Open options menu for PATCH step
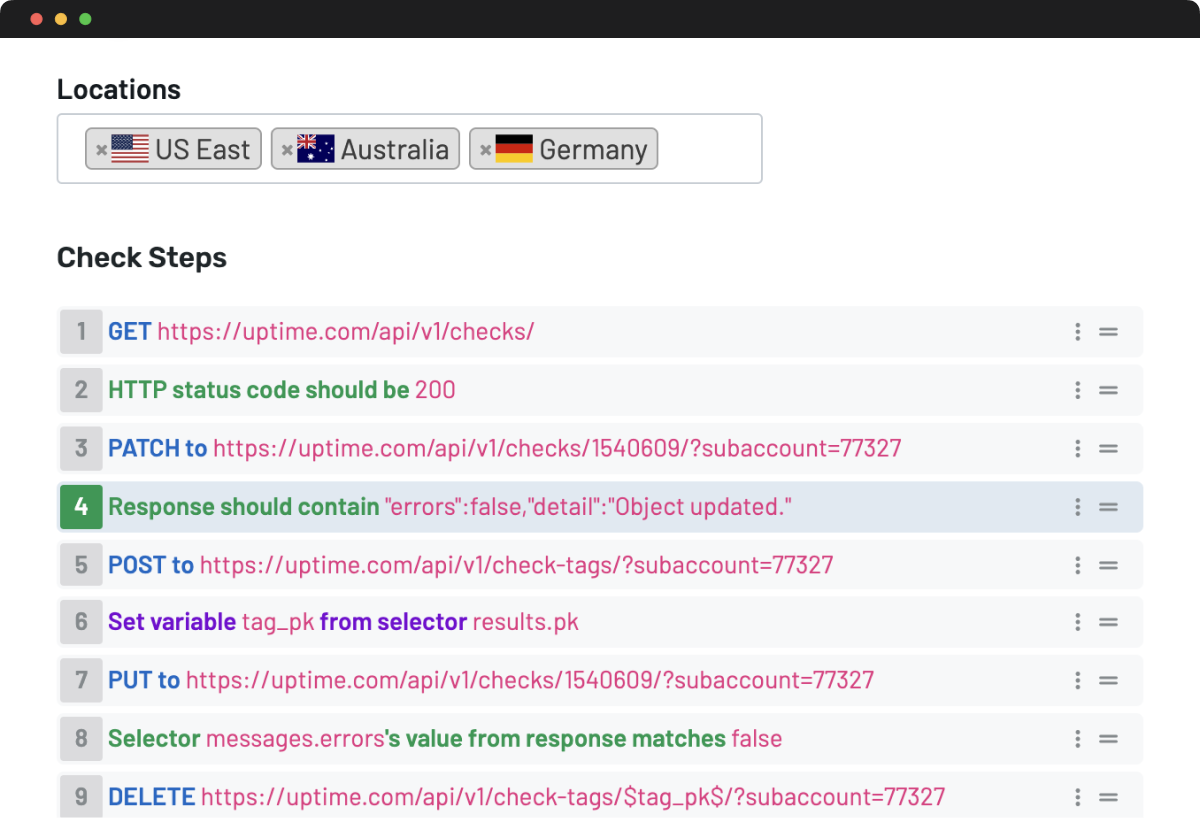Image resolution: width=1200 pixels, height=818 pixels. (1077, 448)
